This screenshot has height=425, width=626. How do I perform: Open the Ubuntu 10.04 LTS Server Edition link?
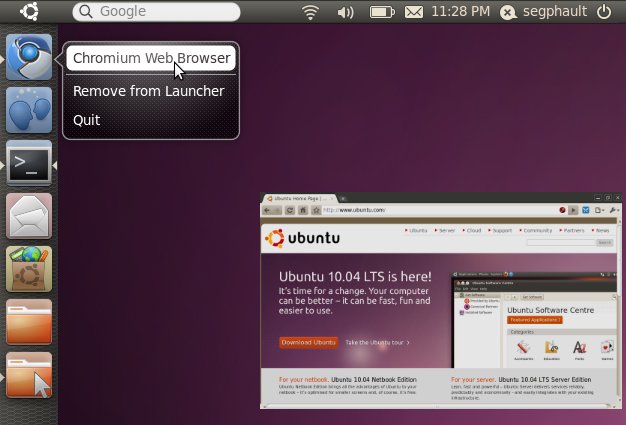pyautogui.click(x=545, y=380)
